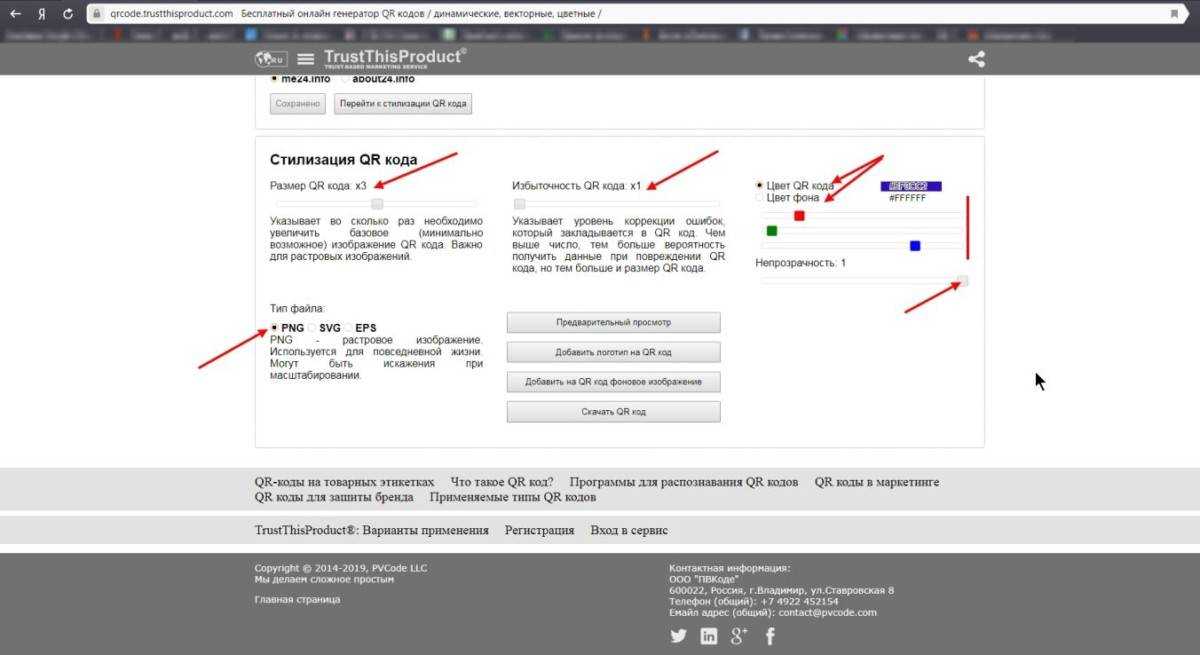The height and width of the screenshot is (655, 1200).
Task: Click the red color slider handle
Action: (799, 216)
